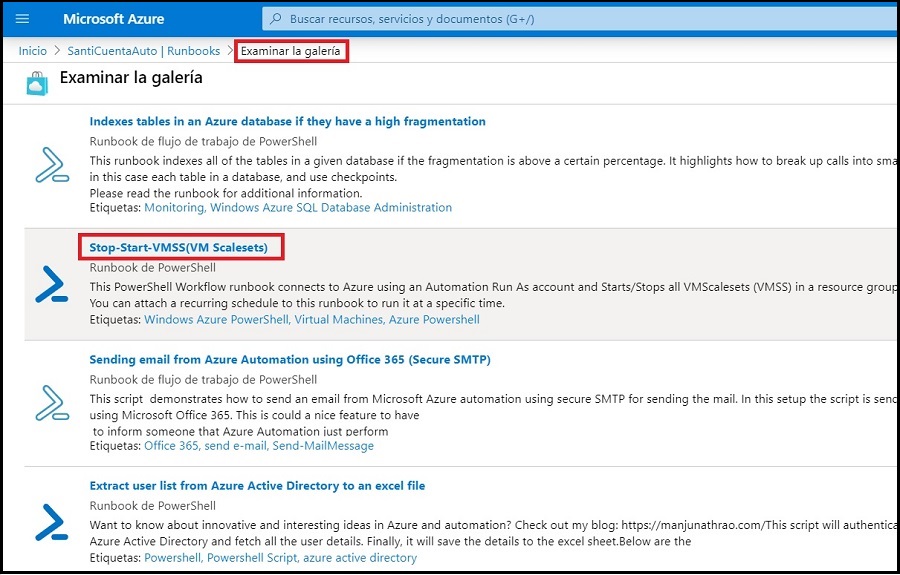The width and height of the screenshot is (900, 575).
Task: Go to Inicio breadcrumb
Action: 33,50
